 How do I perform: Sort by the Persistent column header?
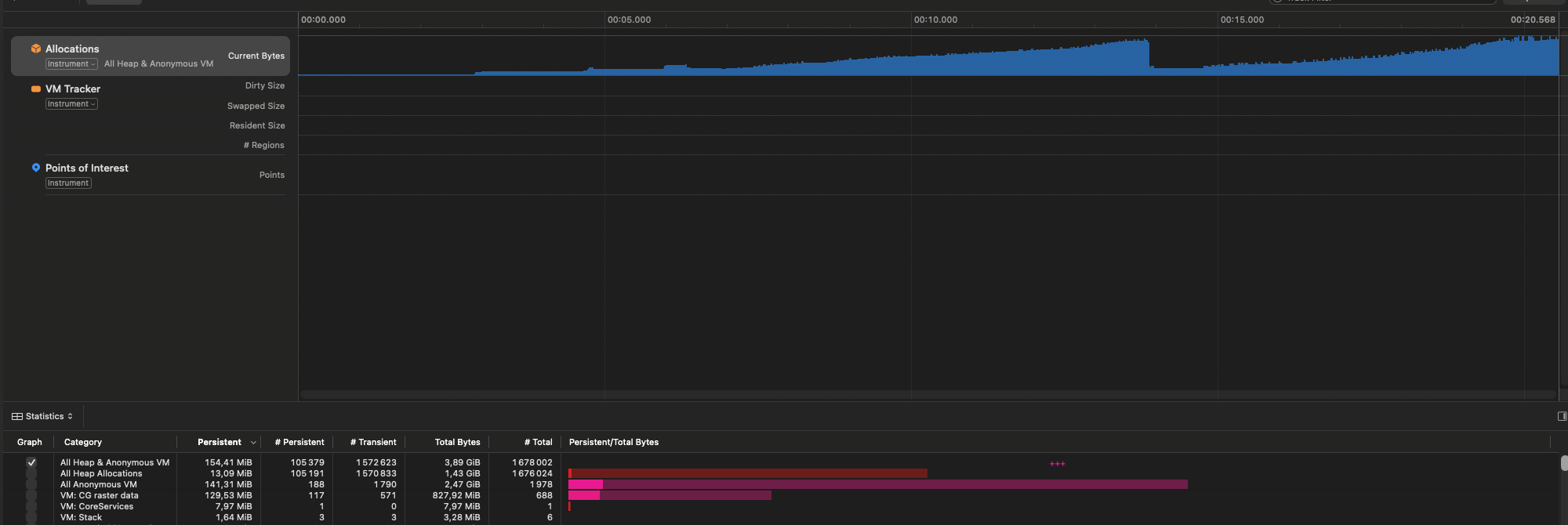pos(220,442)
